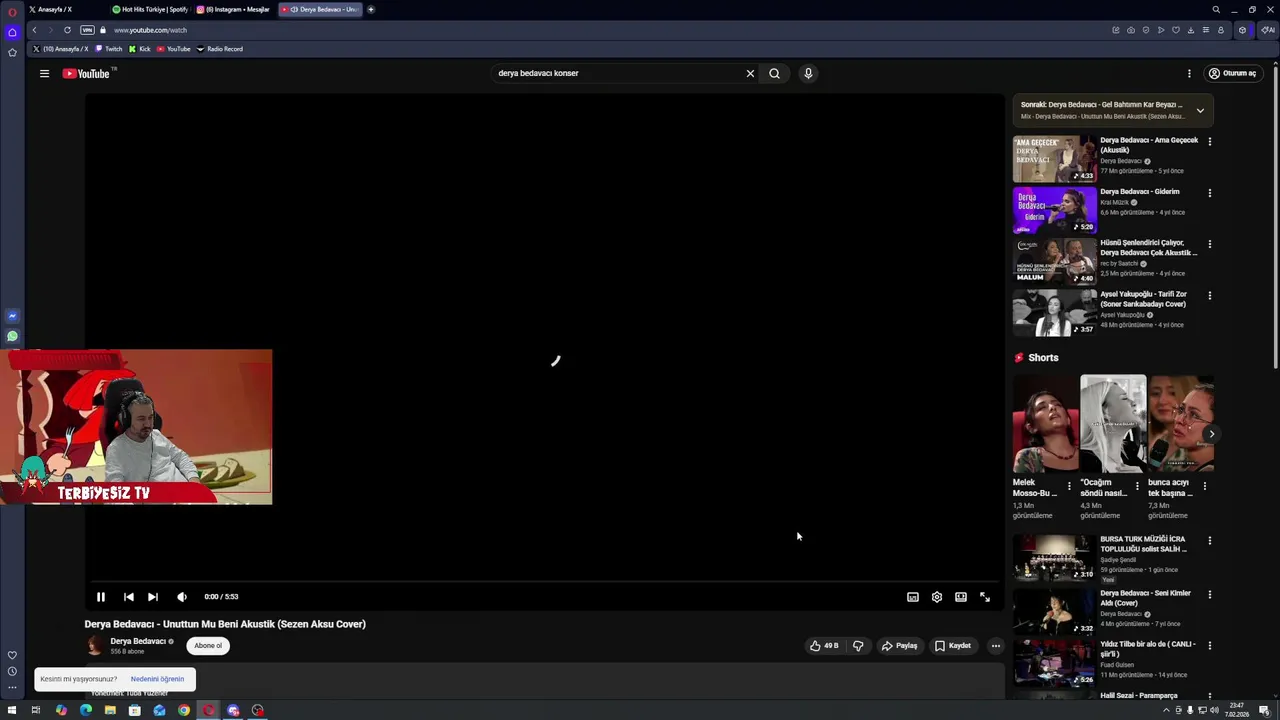The height and width of the screenshot is (720, 1280).
Task: Clear the search box text
Action: click(x=750, y=73)
